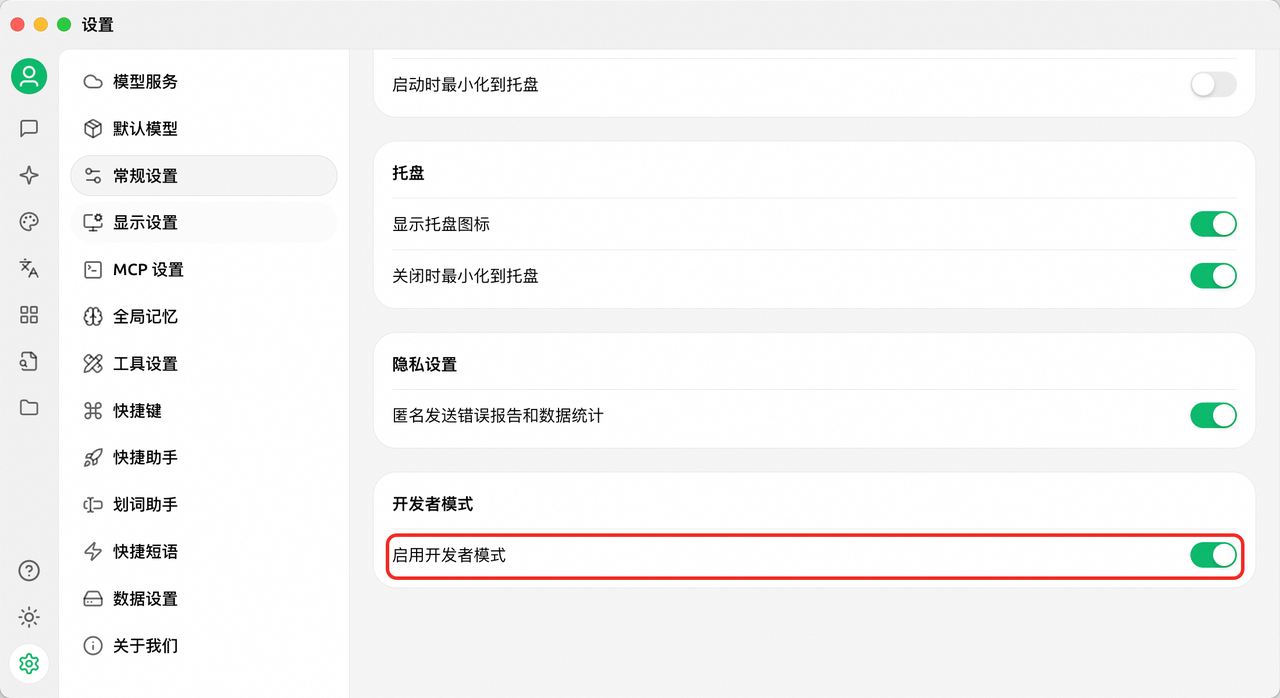
Task: Open the translate icon in sidebar
Action: [x=29, y=268]
